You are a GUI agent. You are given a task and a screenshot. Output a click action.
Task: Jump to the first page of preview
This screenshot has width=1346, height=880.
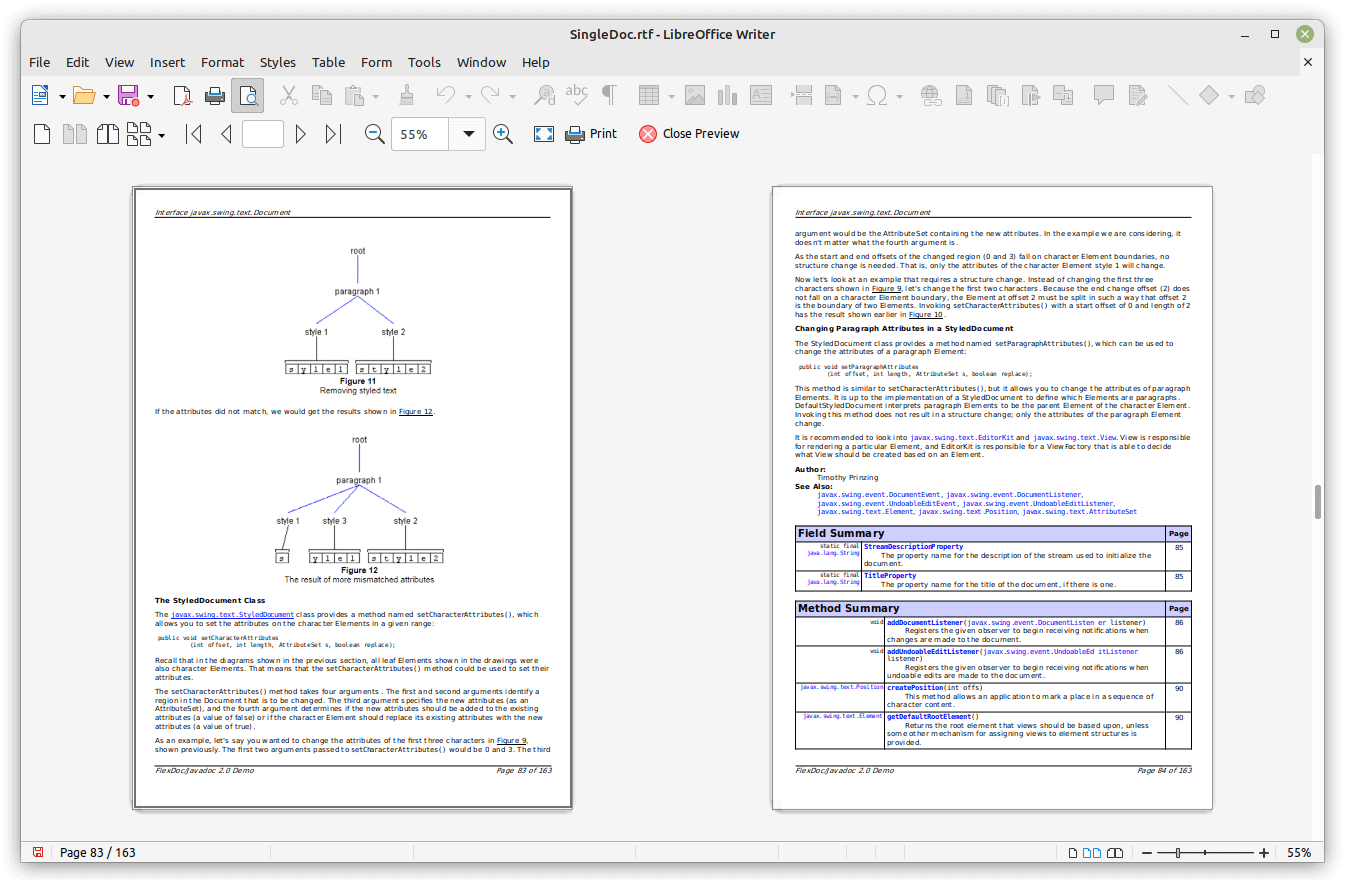[x=194, y=134]
